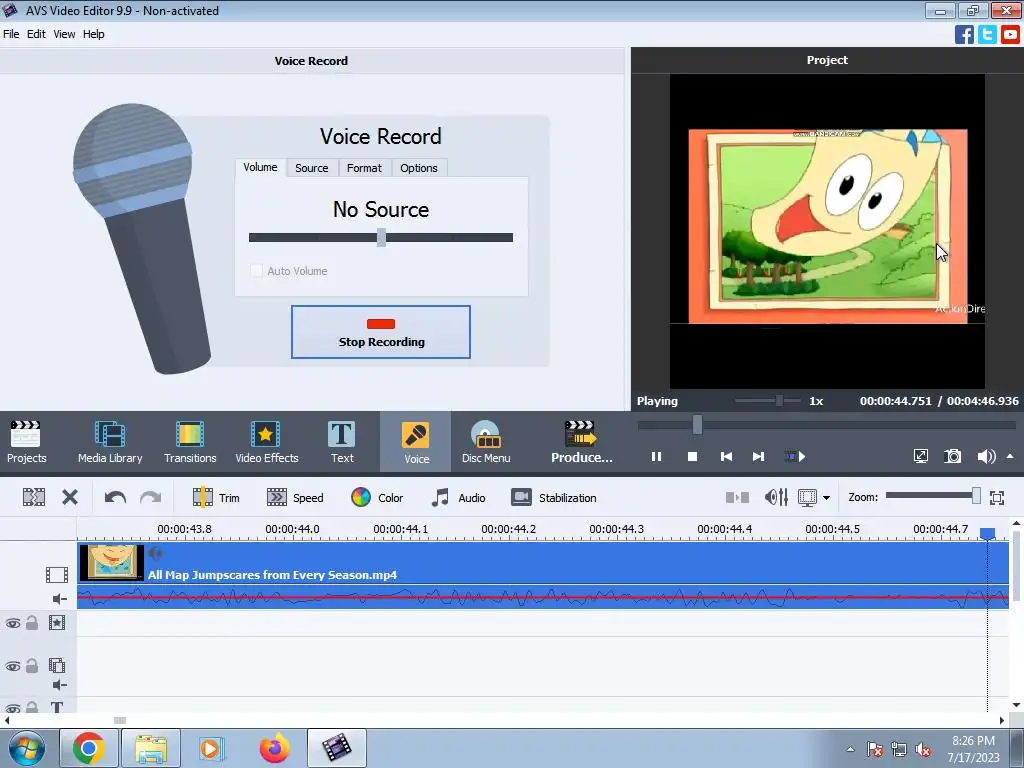
Task: Click the recording volume slider handle
Action: tap(381, 238)
